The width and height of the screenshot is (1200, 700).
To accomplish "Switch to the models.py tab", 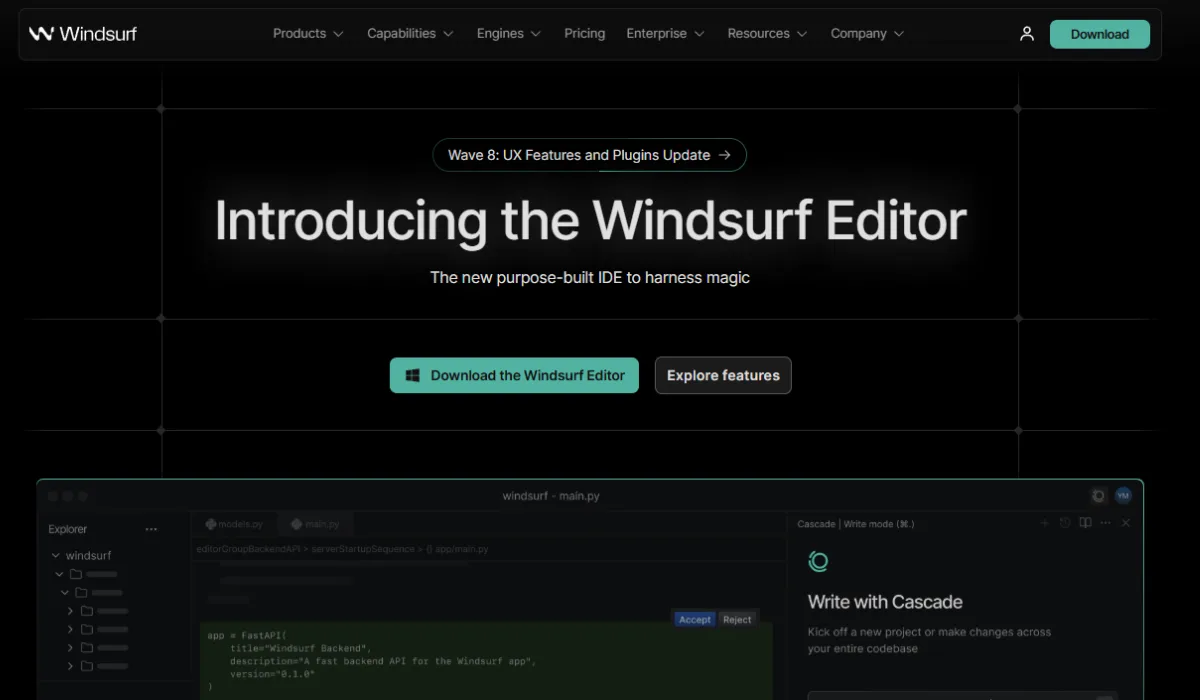I will click(x=234, y=524).
